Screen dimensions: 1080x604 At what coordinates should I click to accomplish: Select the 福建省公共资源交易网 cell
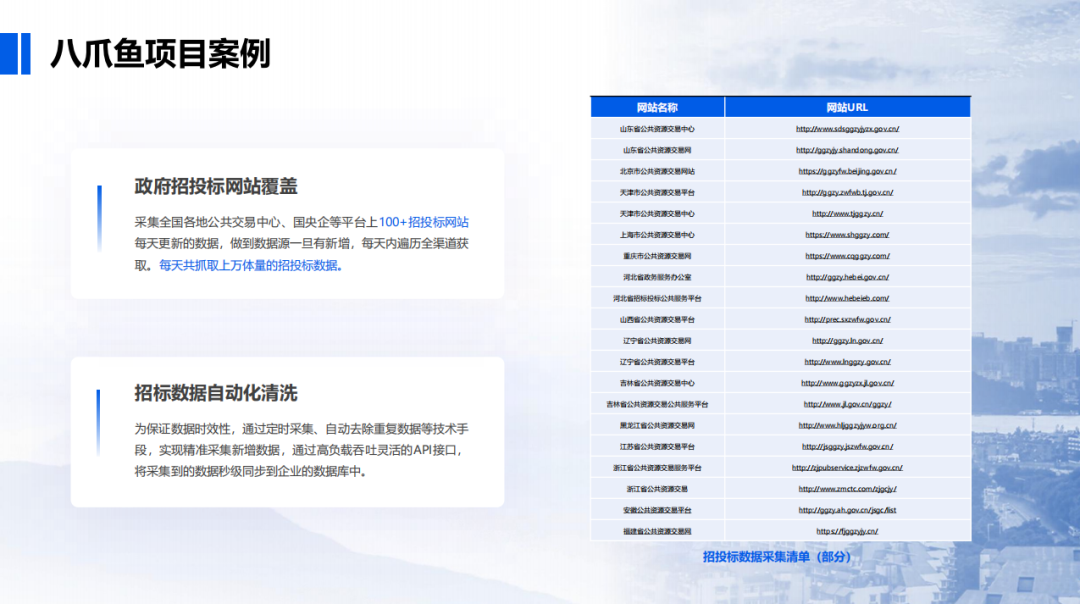657,532
